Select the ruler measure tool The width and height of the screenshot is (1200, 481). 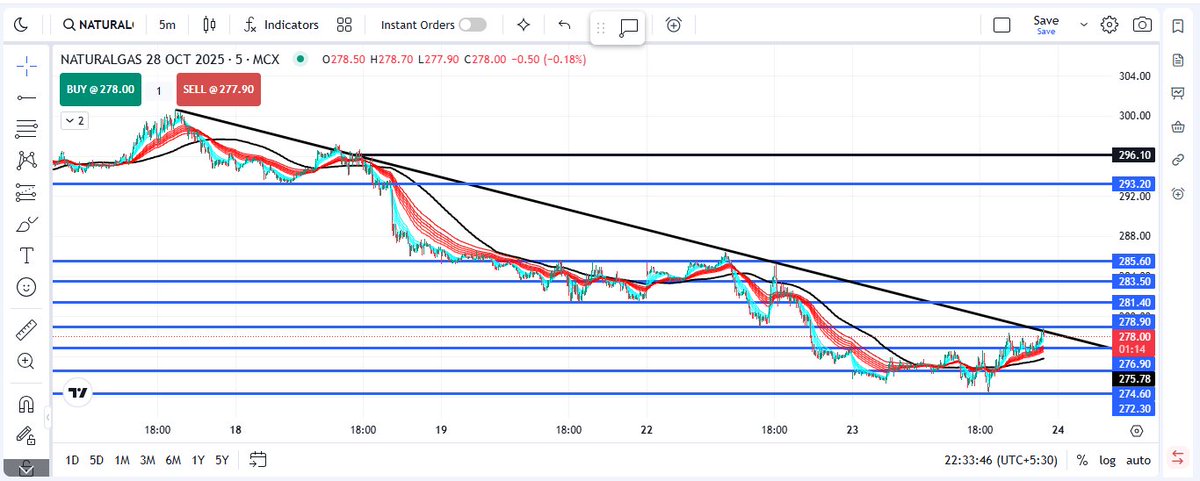[x=27, y=329]
